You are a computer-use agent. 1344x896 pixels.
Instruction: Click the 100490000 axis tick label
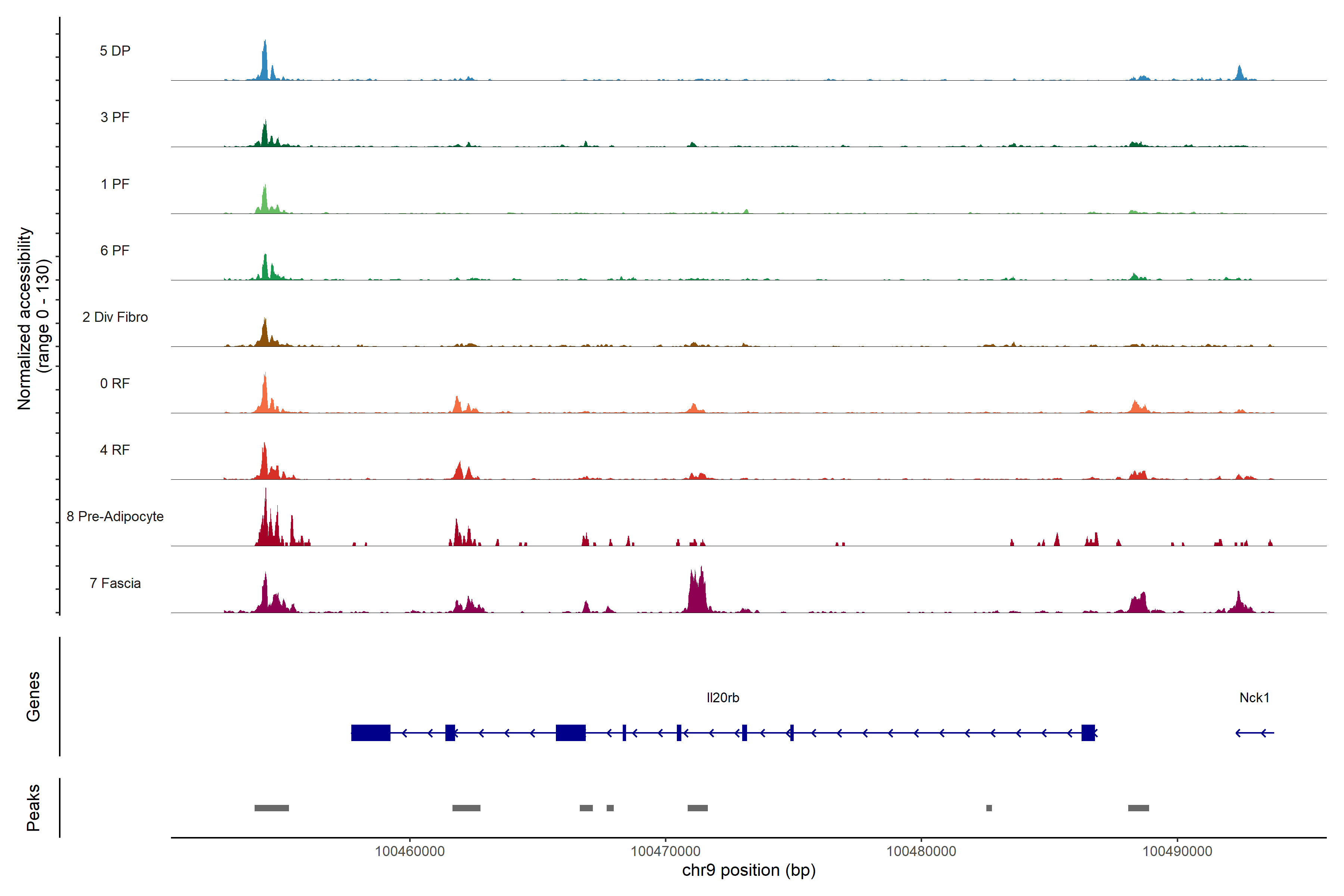coord(1177,852)
